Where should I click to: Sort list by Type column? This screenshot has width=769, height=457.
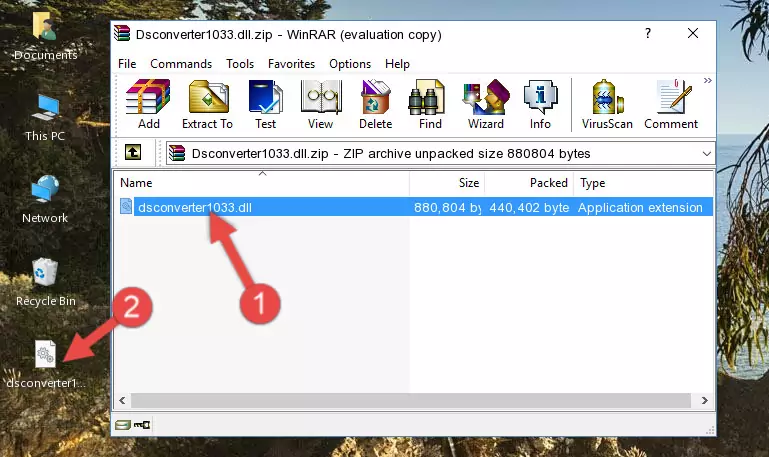point(643,183)
